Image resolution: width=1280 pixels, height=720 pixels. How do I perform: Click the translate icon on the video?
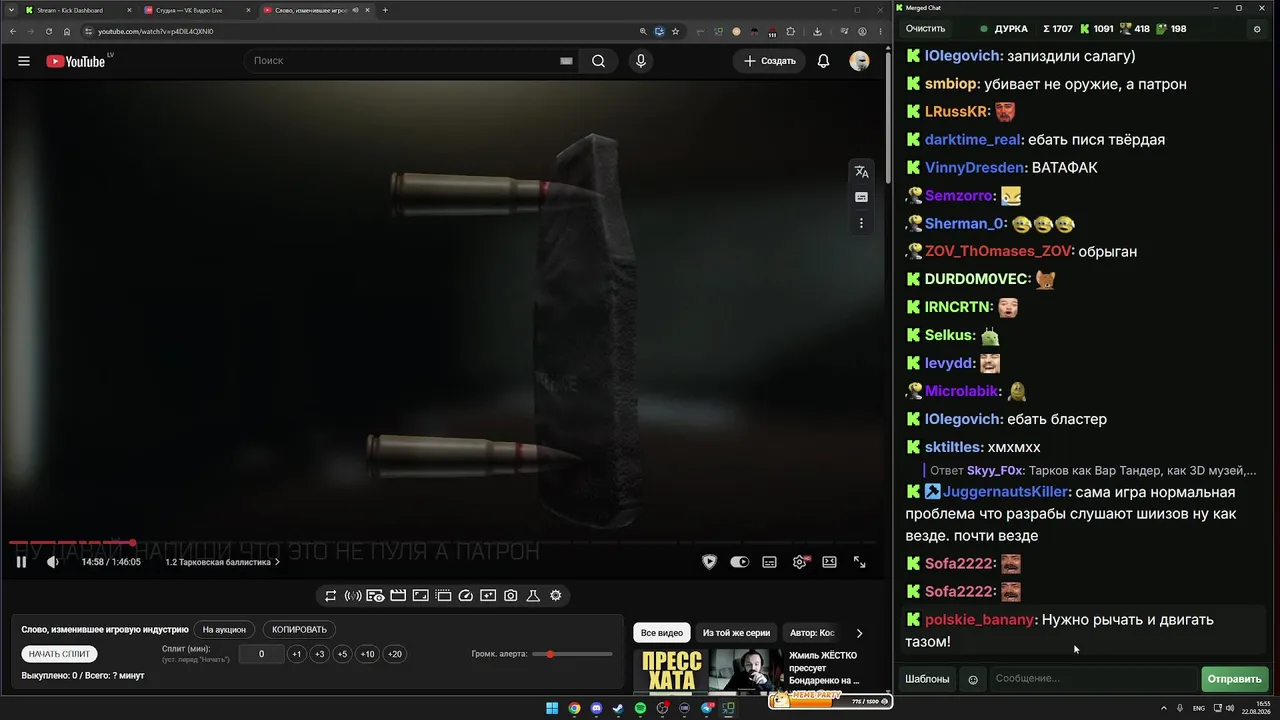tap(861, 172)
